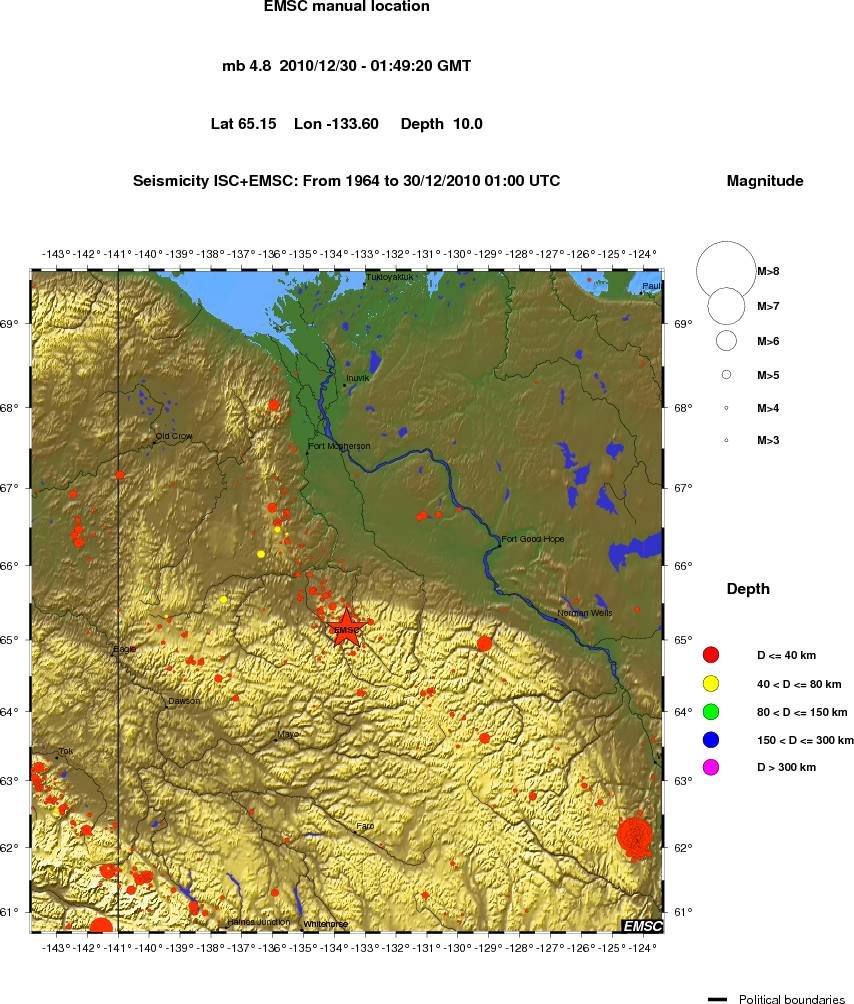Click the Haines Junction town label
The image size is (854, 1004).
tap(259, 921)
